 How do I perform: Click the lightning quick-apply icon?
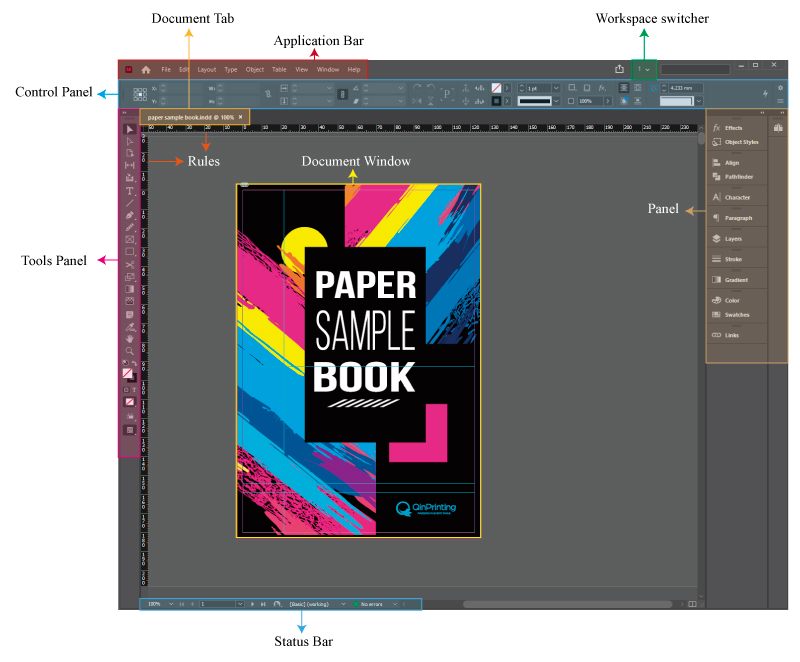[765, 93]
